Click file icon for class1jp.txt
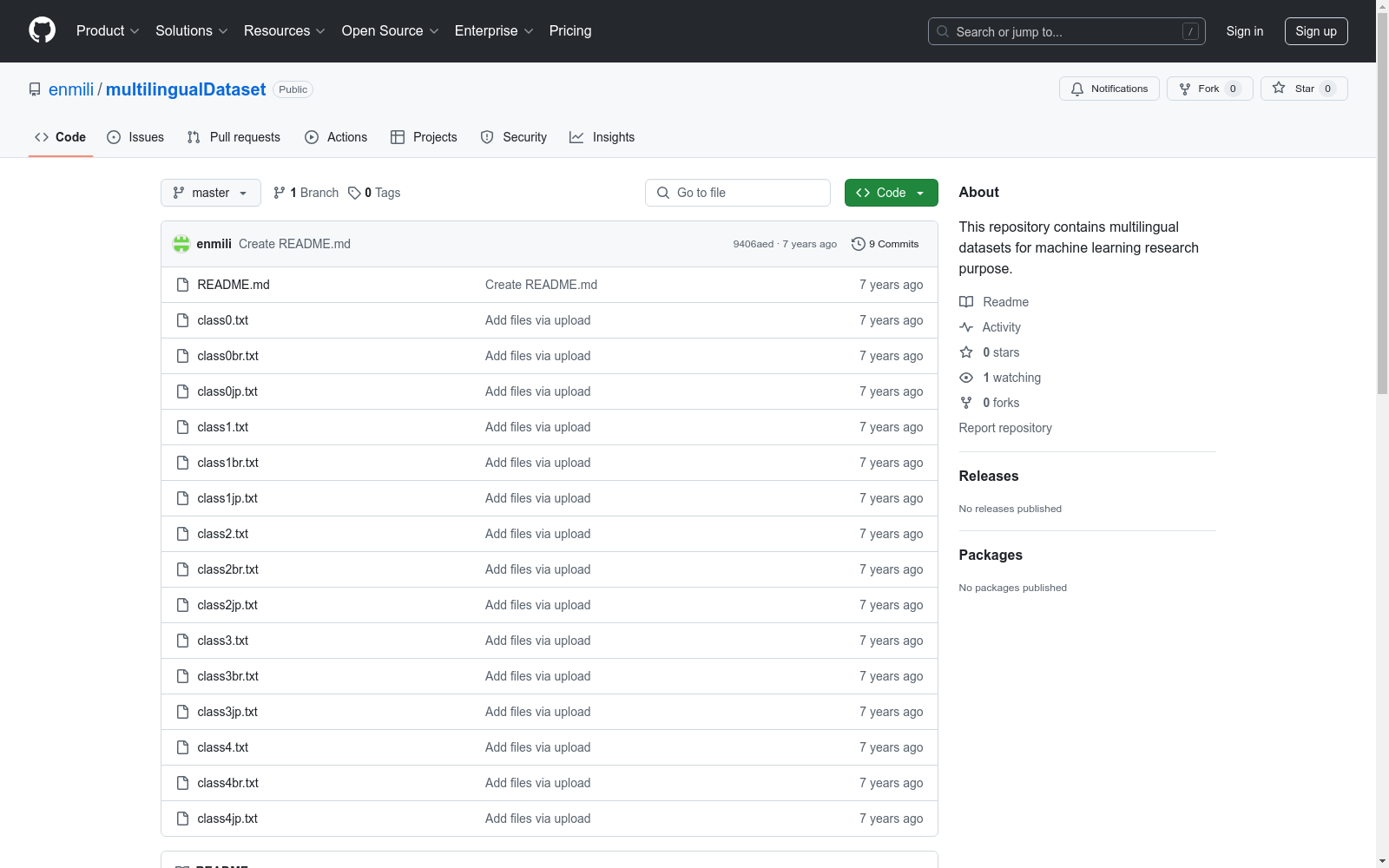Screen dimensions: 1389x868 [182, 498]
